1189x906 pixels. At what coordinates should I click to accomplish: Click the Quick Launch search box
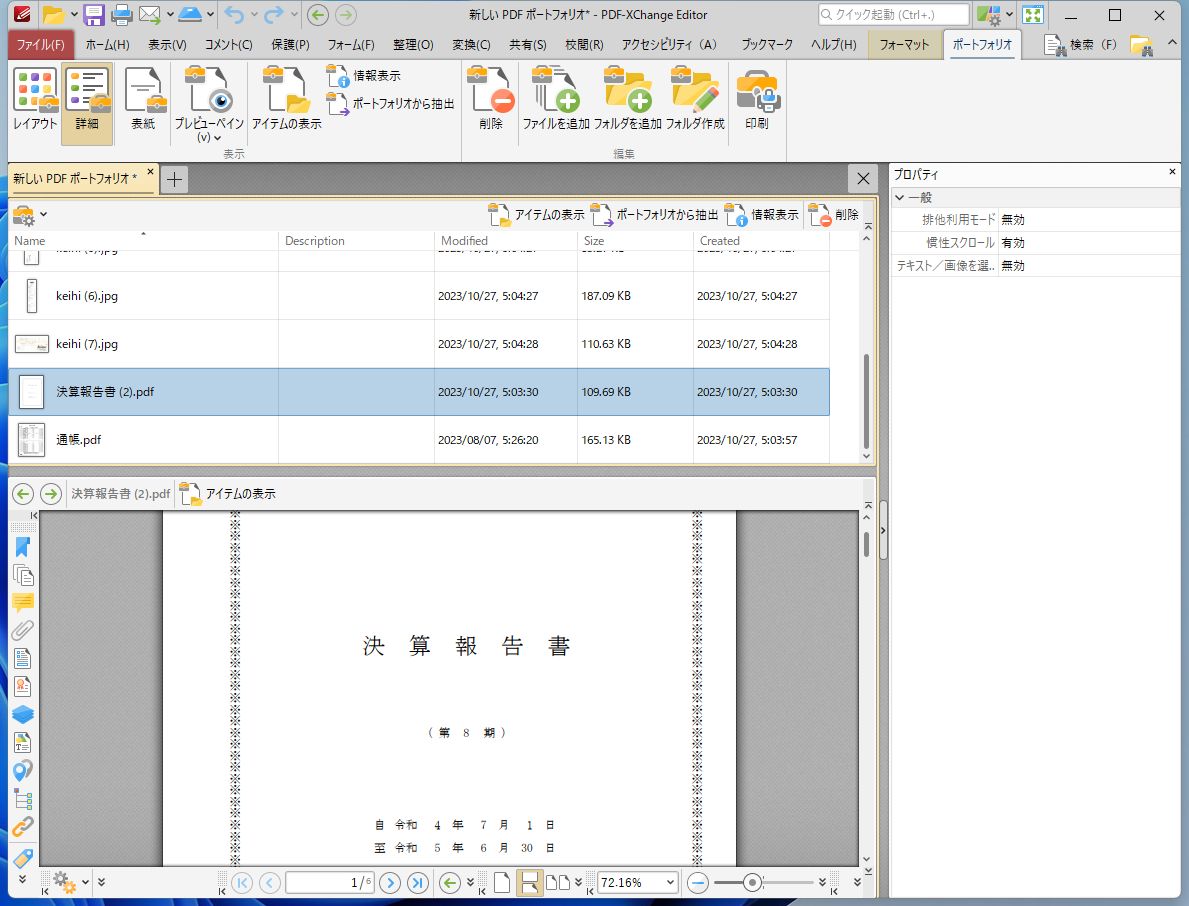(893, 14)
